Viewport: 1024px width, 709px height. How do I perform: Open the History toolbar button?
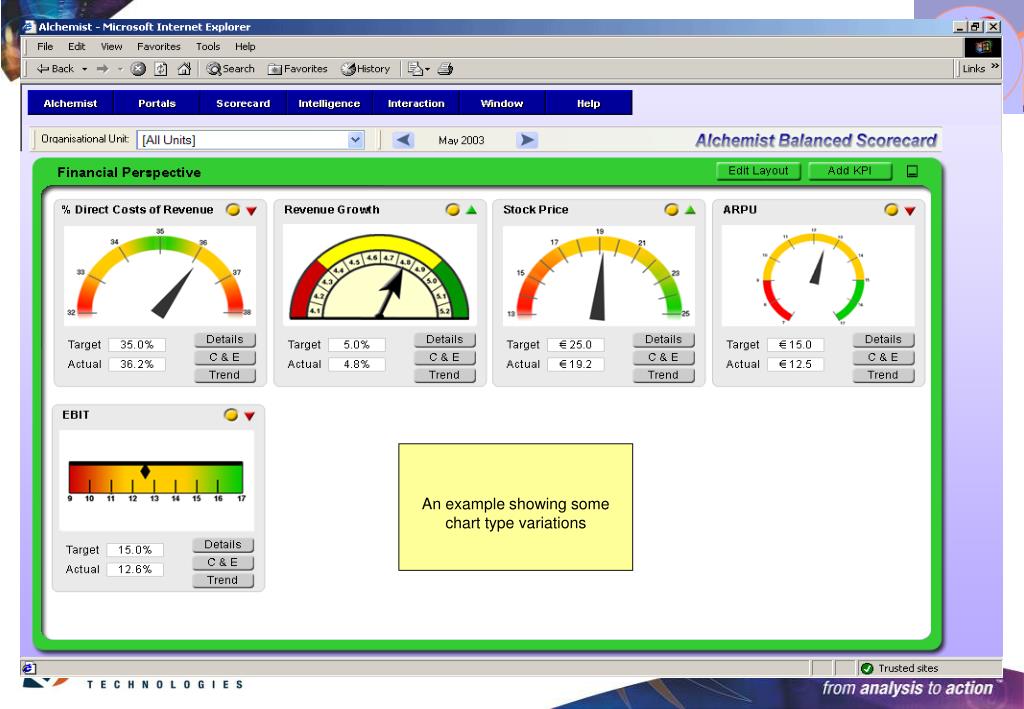(366, 69)
